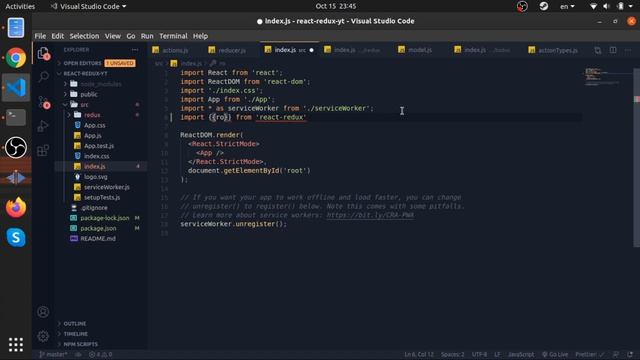The height and width of the screenshot is (360, 640).
Task: Click the Steam tray icon in top bar
Action: [544, 6]
